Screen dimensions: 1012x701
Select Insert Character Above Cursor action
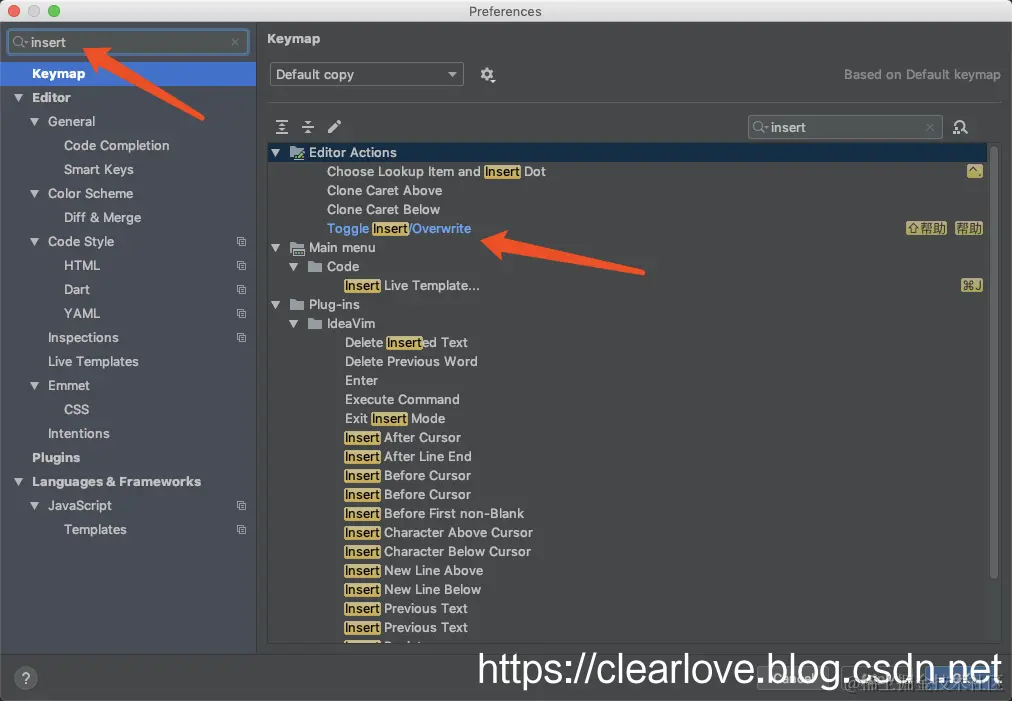438,533
